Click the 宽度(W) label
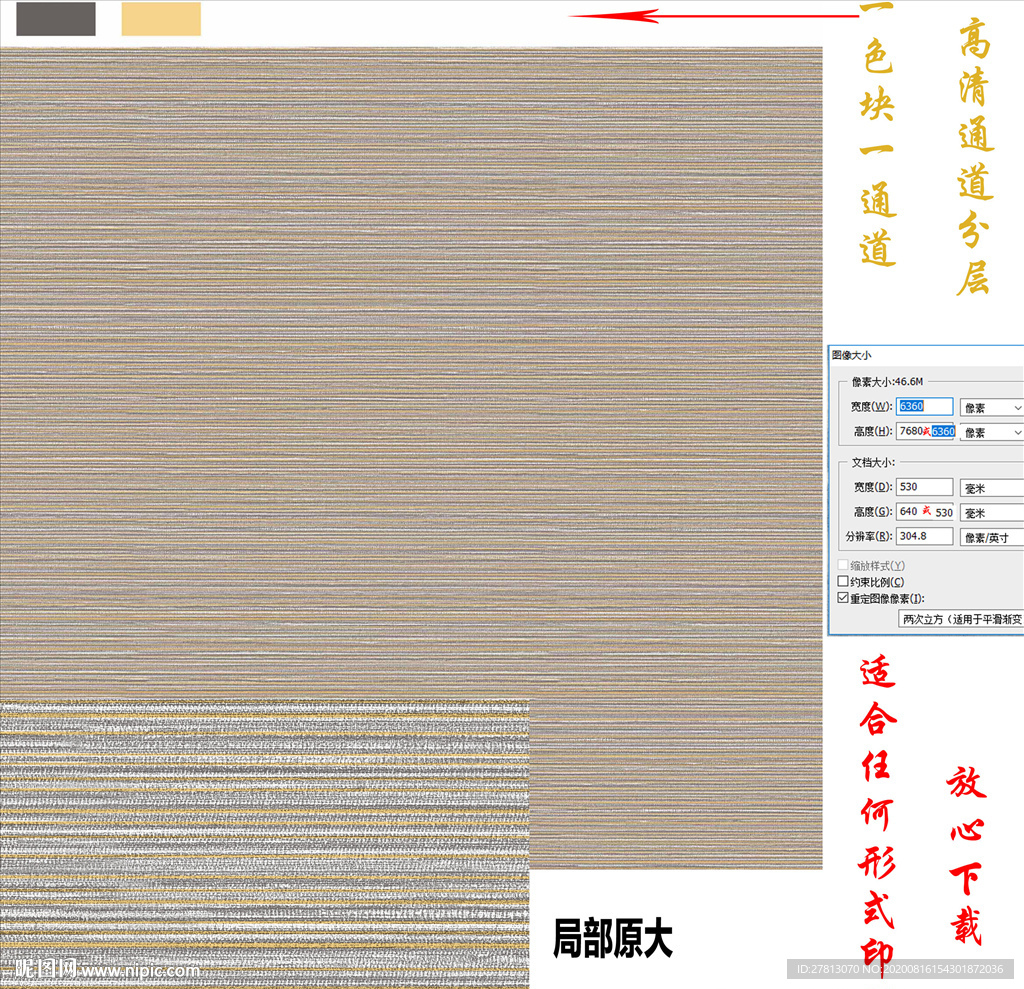Image resolution: width=1024 pixels, height=989 pixels. [871, 406]
